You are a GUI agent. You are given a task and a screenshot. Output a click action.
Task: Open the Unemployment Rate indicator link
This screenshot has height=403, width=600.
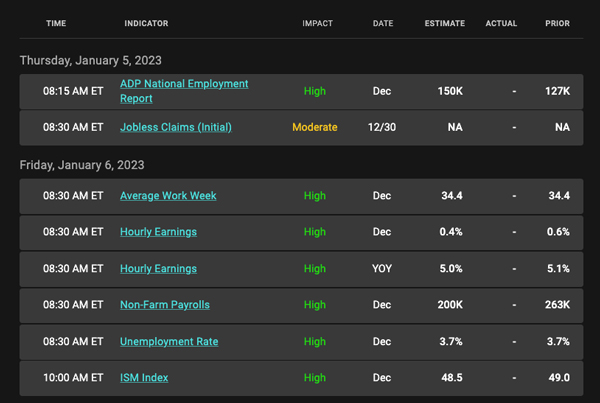(x=169, y=341)
